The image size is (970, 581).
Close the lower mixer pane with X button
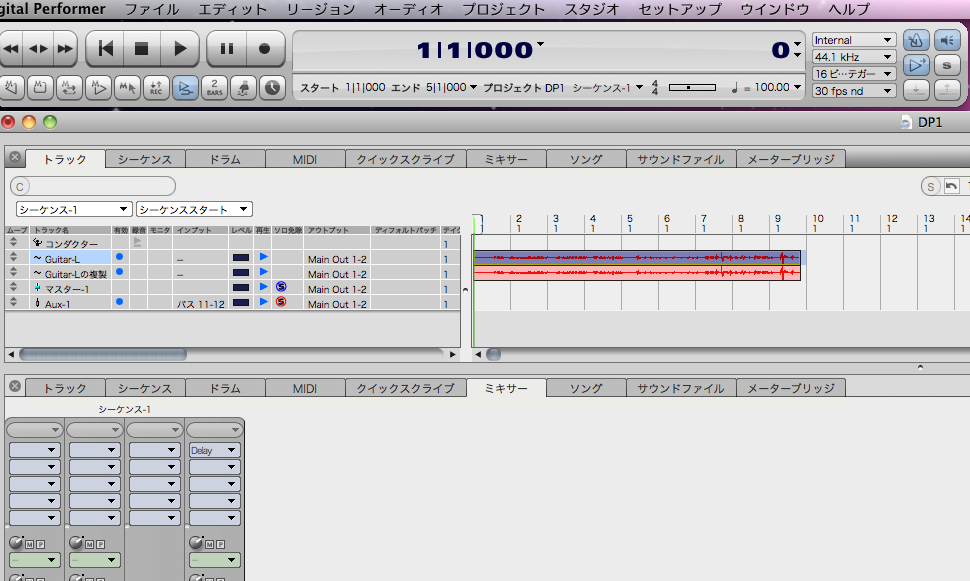click(15, 387)
